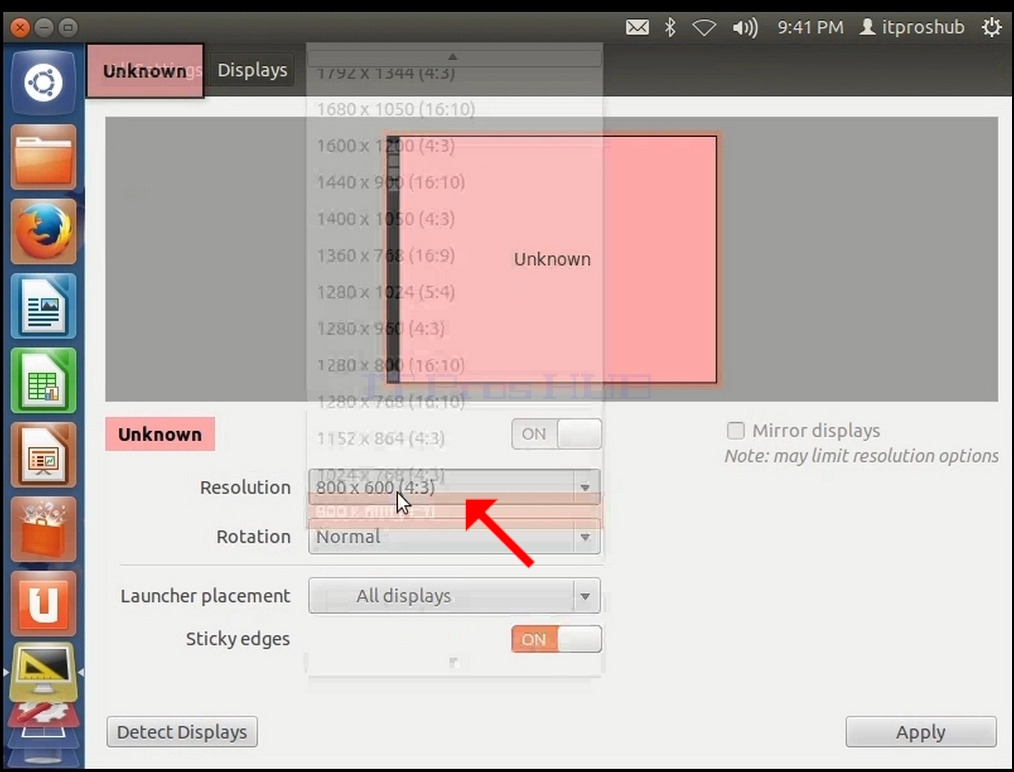Click the Detect Displays button
The image size is (1014, 772).
coord(182,732)
